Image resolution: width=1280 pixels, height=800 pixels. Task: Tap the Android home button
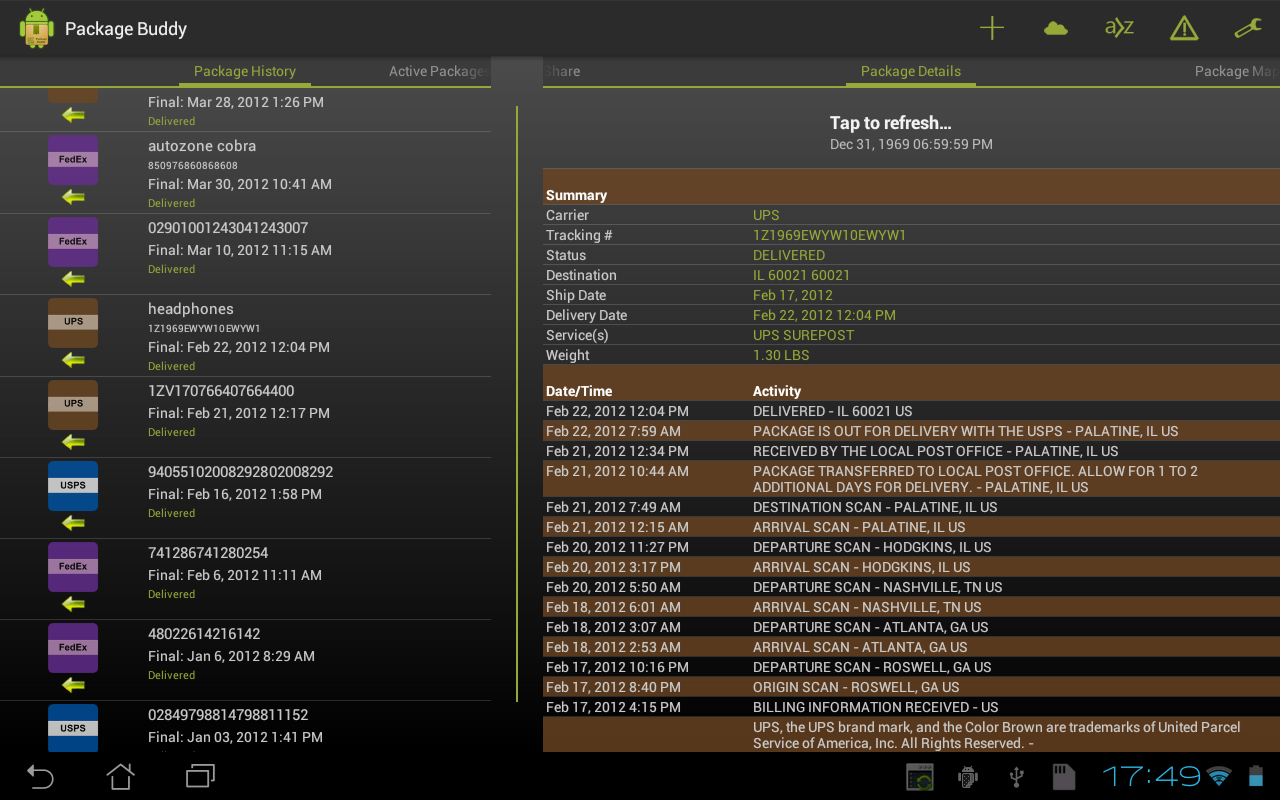121,776
